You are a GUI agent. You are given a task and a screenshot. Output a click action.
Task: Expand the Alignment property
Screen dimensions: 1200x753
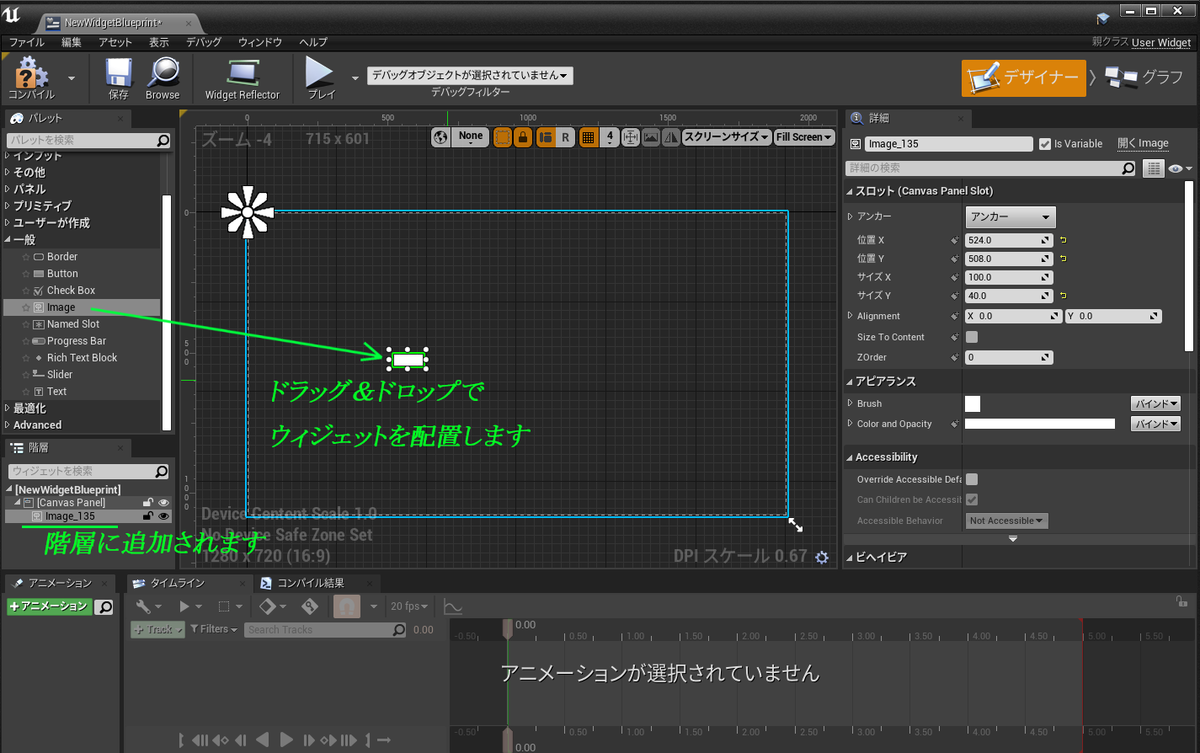pos(850,316)
